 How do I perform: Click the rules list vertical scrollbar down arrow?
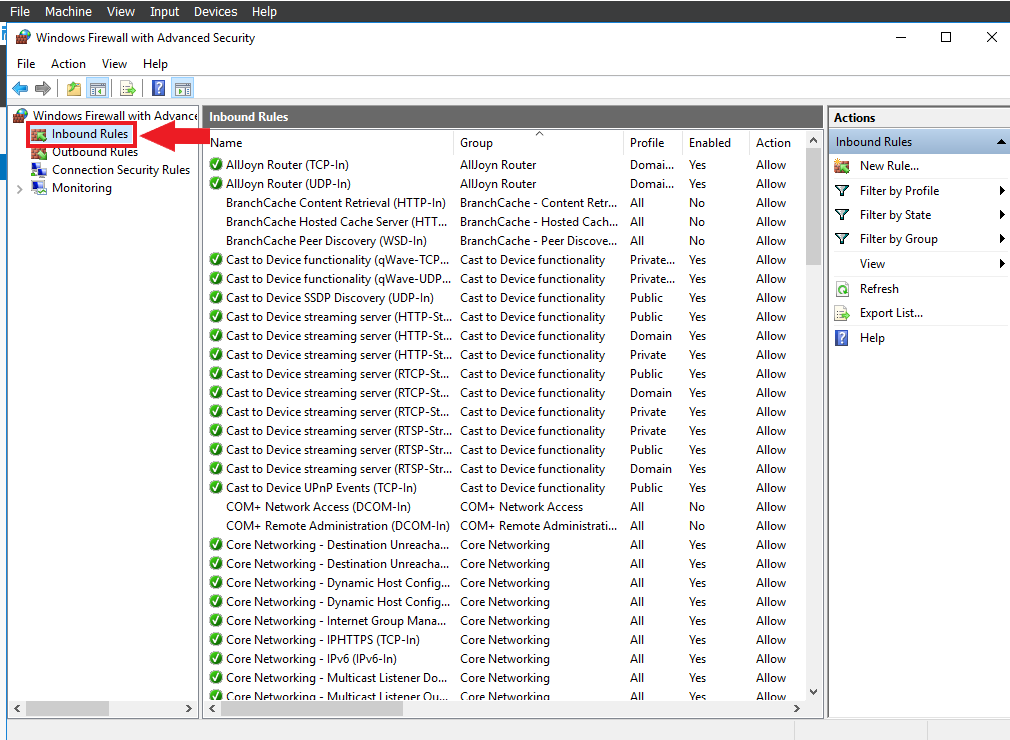813,691
